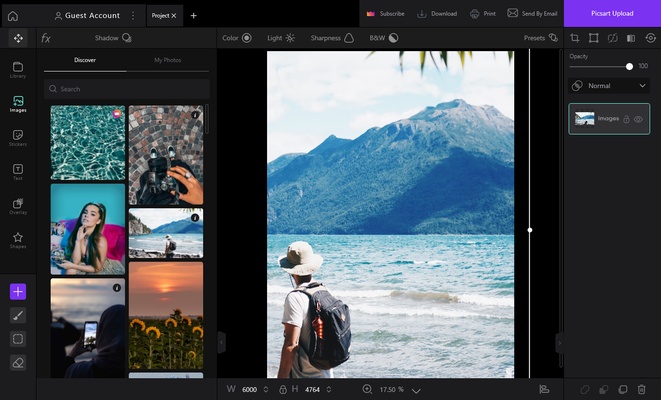Click the Compare split icon
The height and width of the screenshot is (400, 661).
(x=631, y=38)
